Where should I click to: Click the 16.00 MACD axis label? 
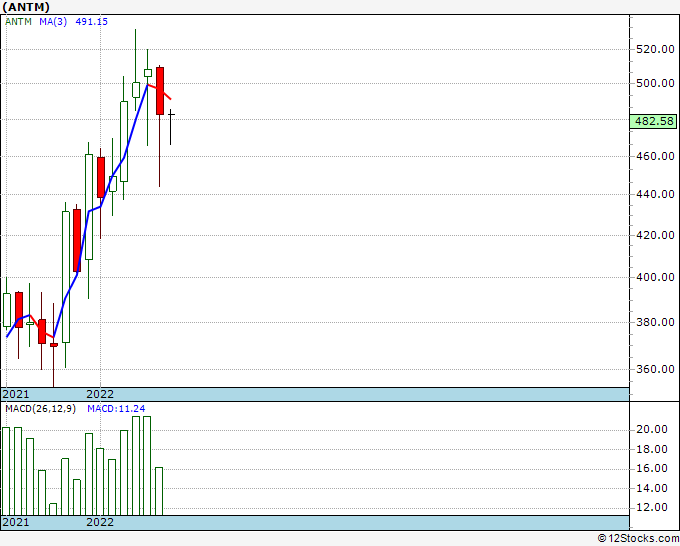point(651,468)
